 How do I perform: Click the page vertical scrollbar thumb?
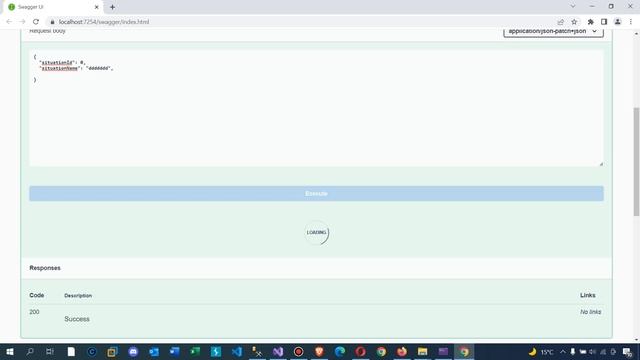coord(636,162)
